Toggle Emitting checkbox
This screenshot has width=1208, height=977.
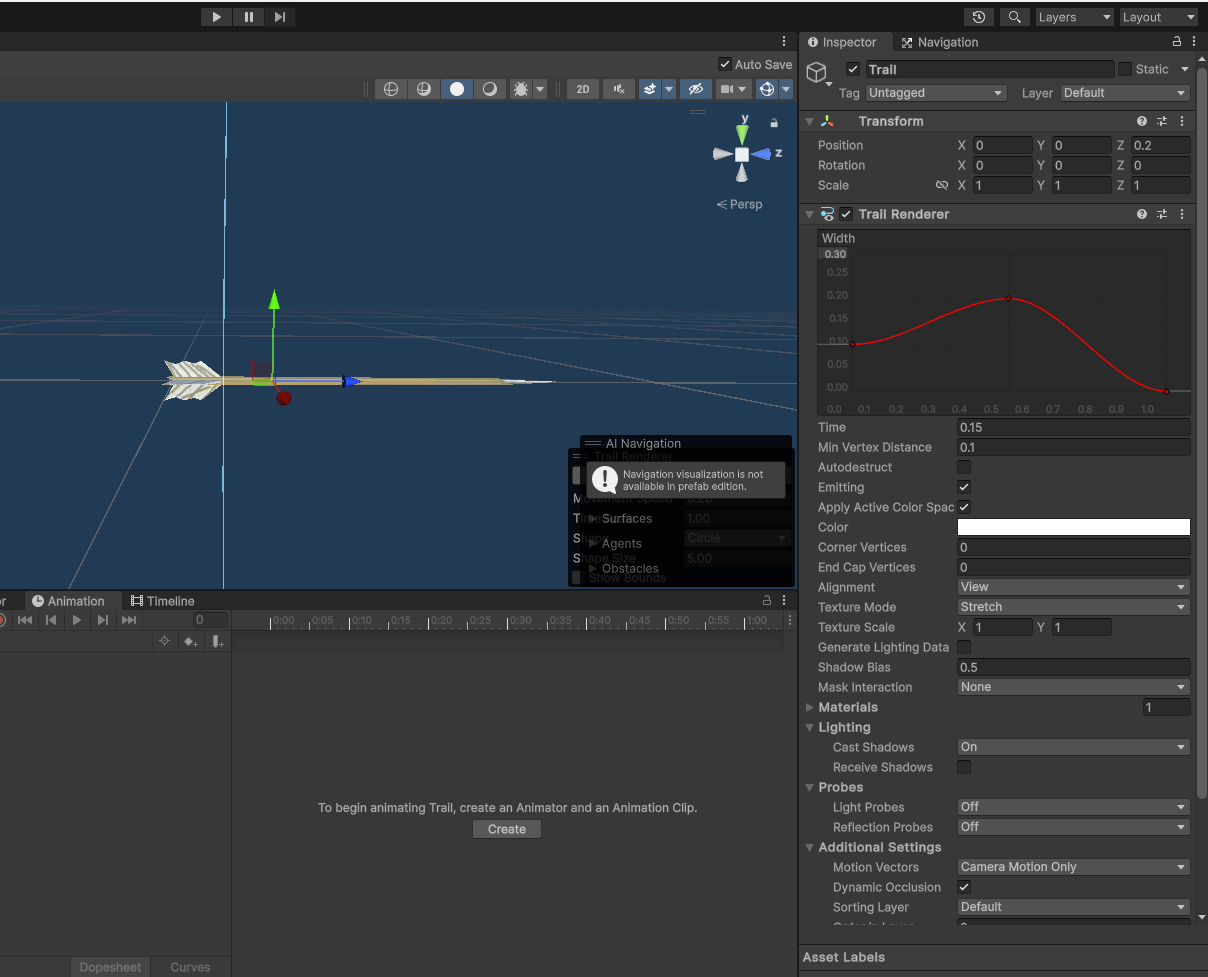pyautogui.click(x=964, y=487)
